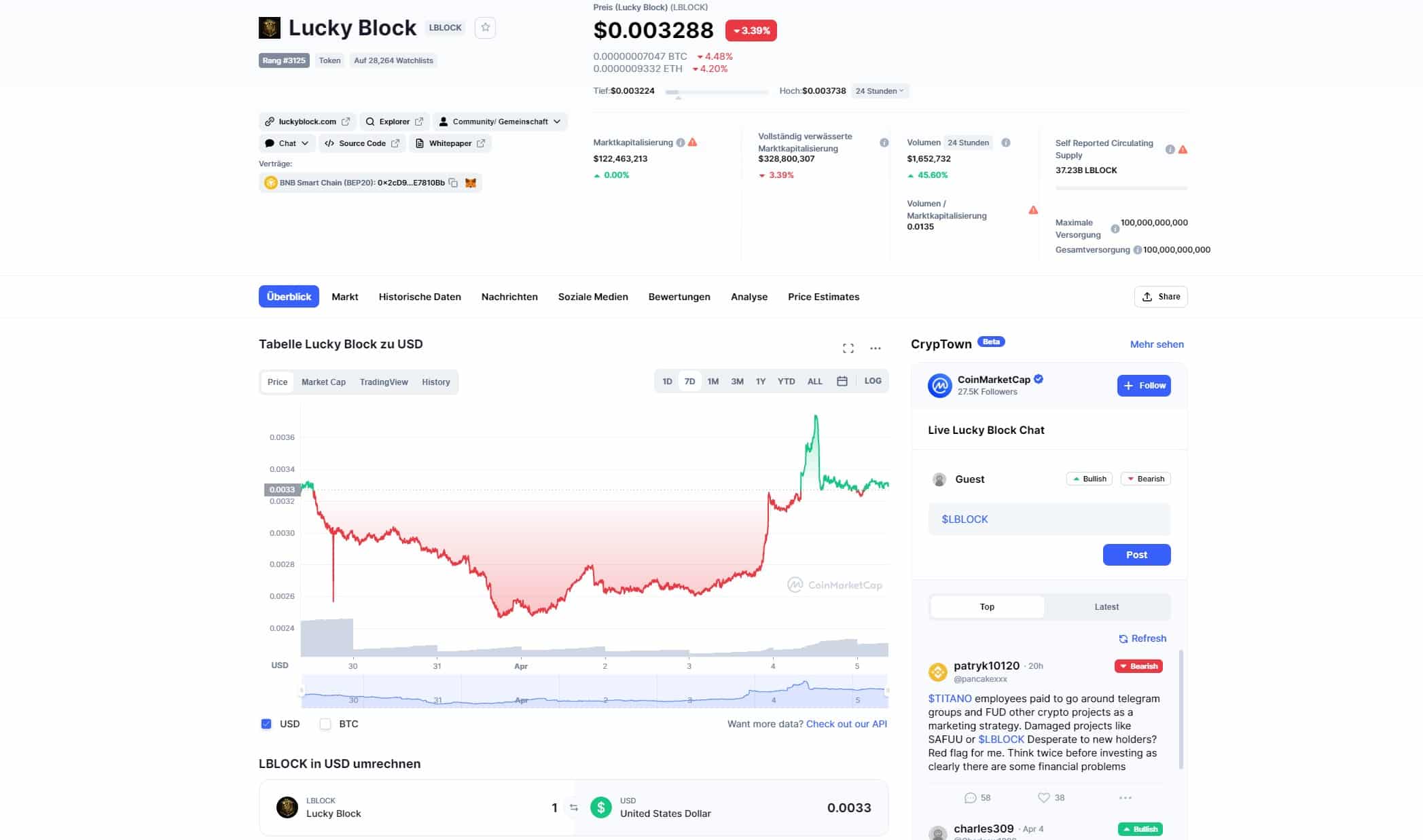Click the warning triangle beside Marktkapitalisierung
The image size is (1423, 840).
[693, 143]
